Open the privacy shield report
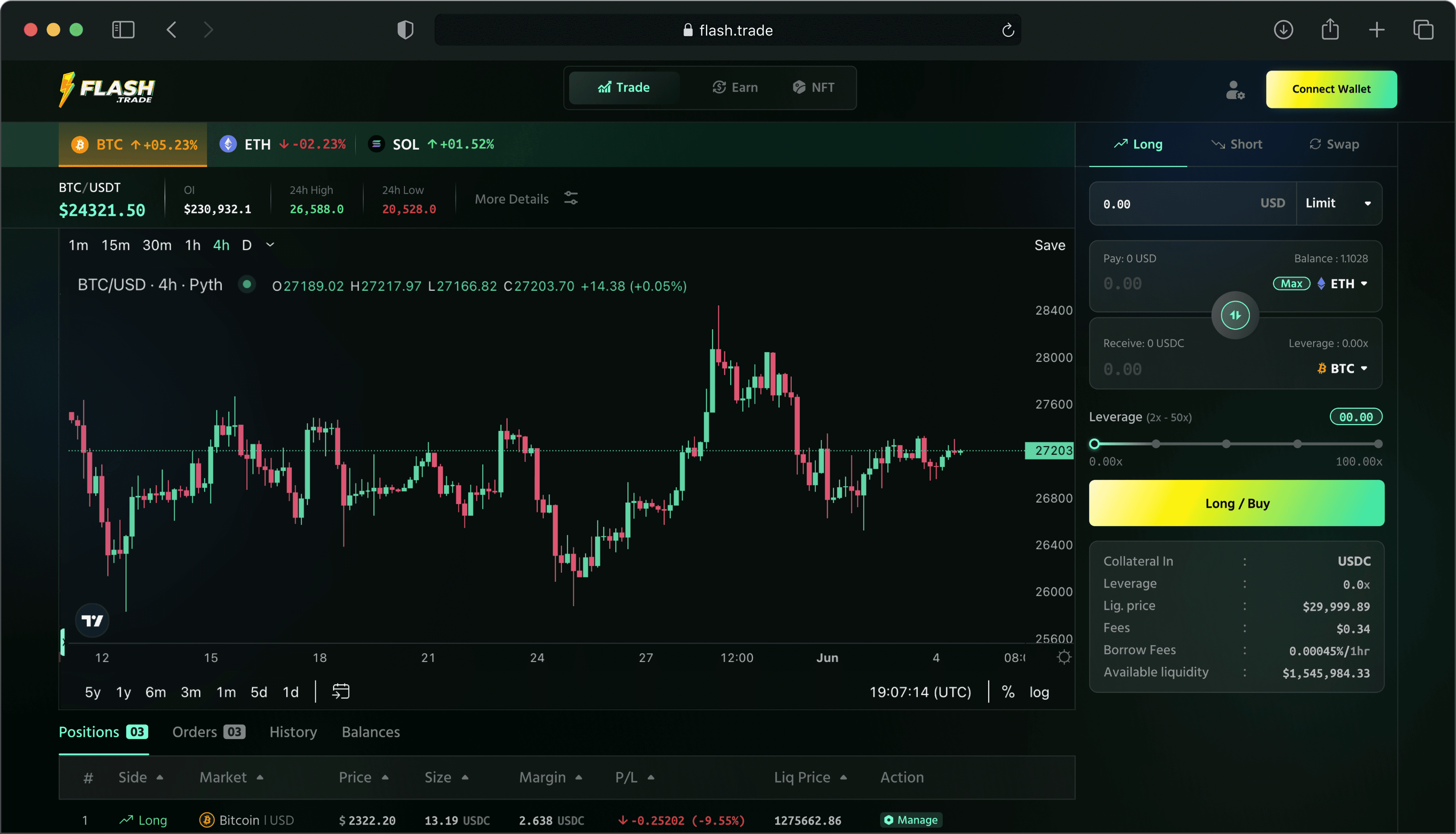Viewport: 1456px width, 834px height. [405, 30]
